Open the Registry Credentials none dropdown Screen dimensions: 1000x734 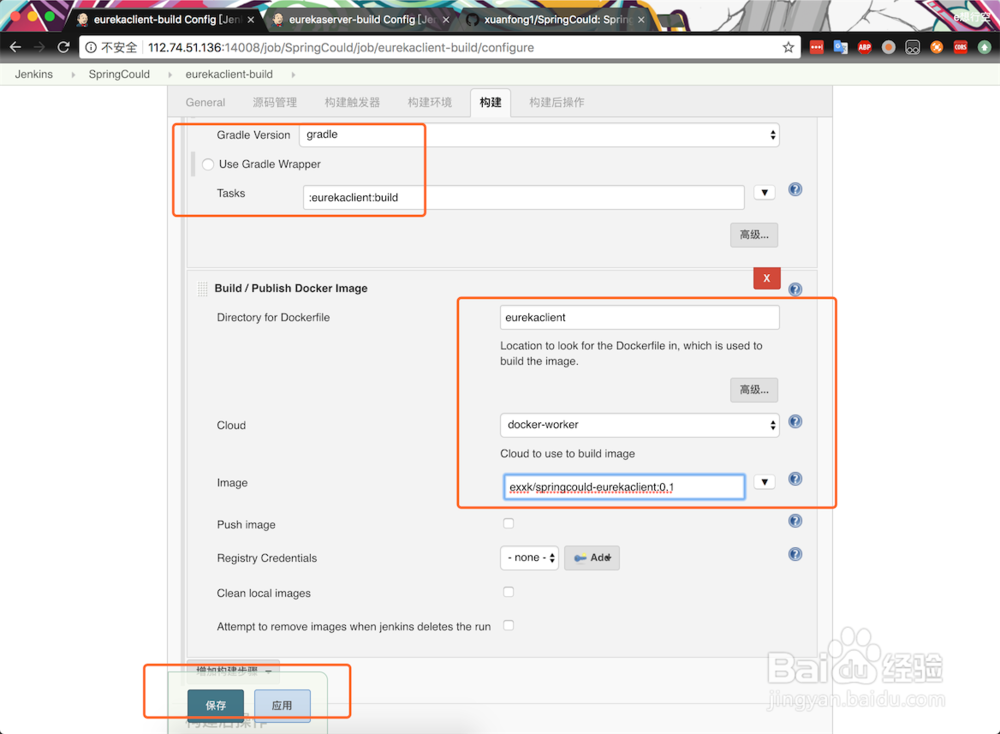coord(529,558)
